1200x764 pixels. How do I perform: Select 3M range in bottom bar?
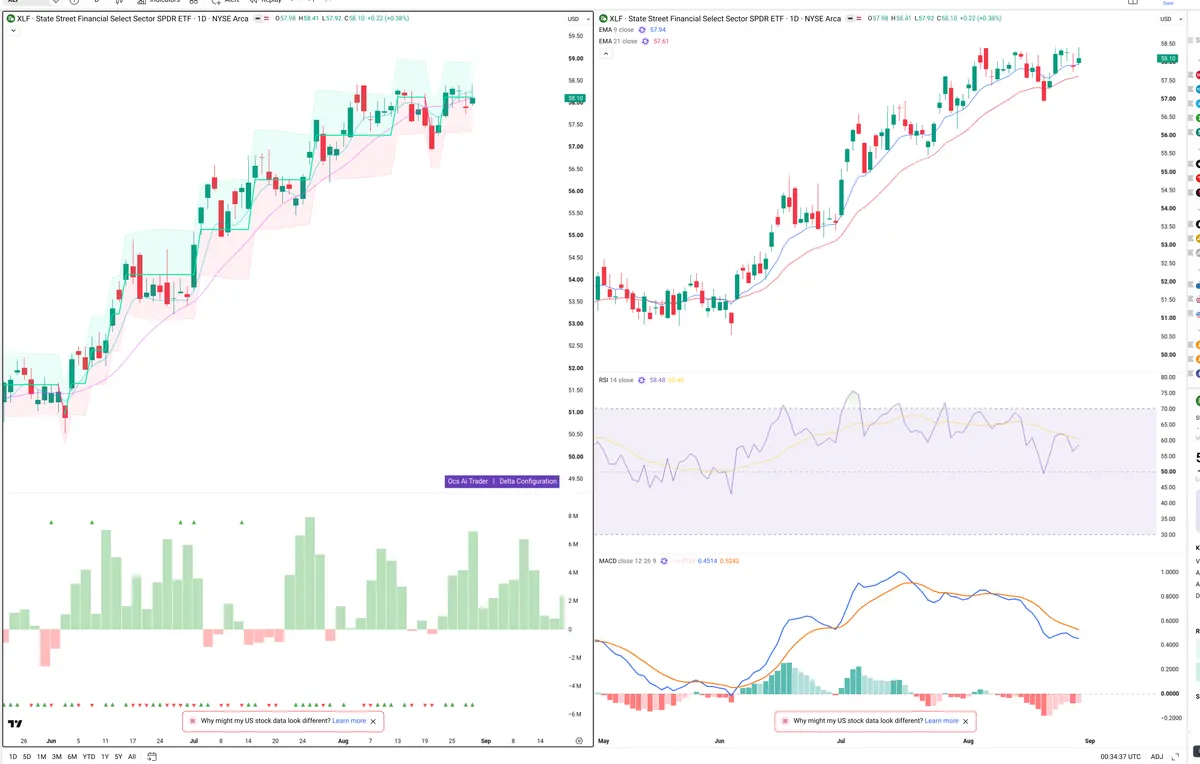(57, 756)
